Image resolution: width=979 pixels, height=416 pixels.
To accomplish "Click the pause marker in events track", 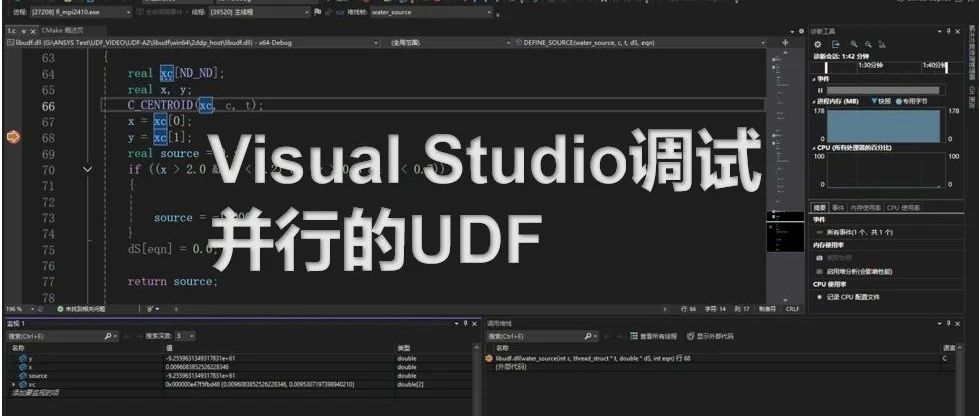I will pos(820,91).
